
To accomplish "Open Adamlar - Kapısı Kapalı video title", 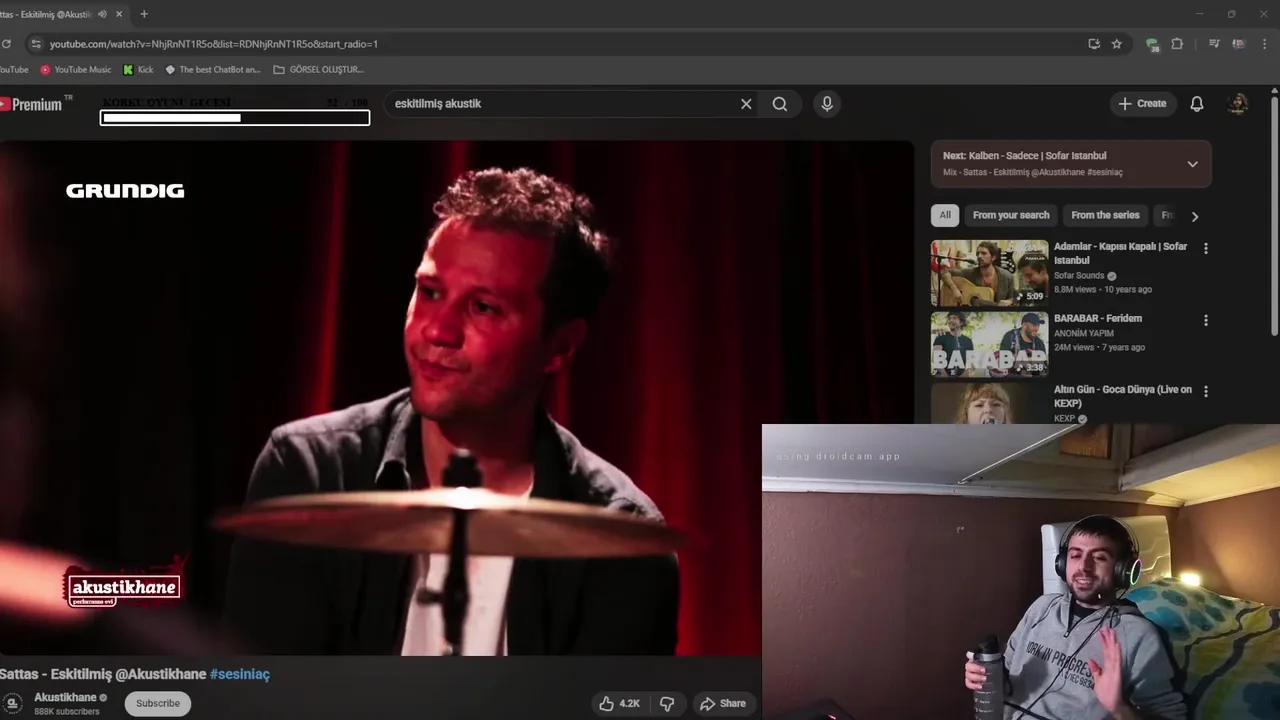I will tap(1120, 253).
